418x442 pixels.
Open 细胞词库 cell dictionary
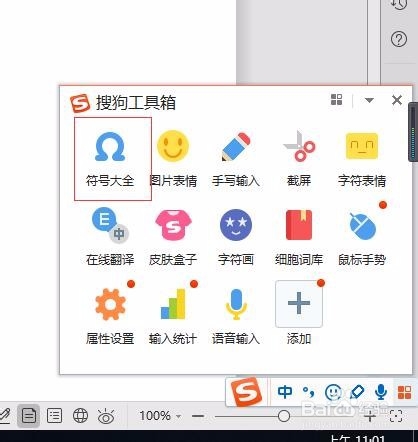[x=299, y=236]
